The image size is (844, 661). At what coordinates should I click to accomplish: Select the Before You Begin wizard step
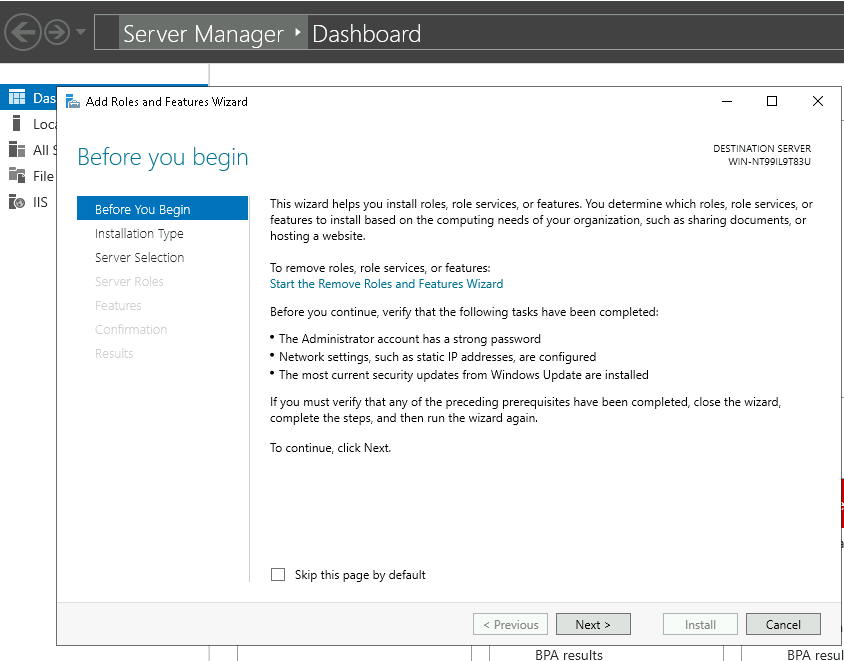click(163, 208)
